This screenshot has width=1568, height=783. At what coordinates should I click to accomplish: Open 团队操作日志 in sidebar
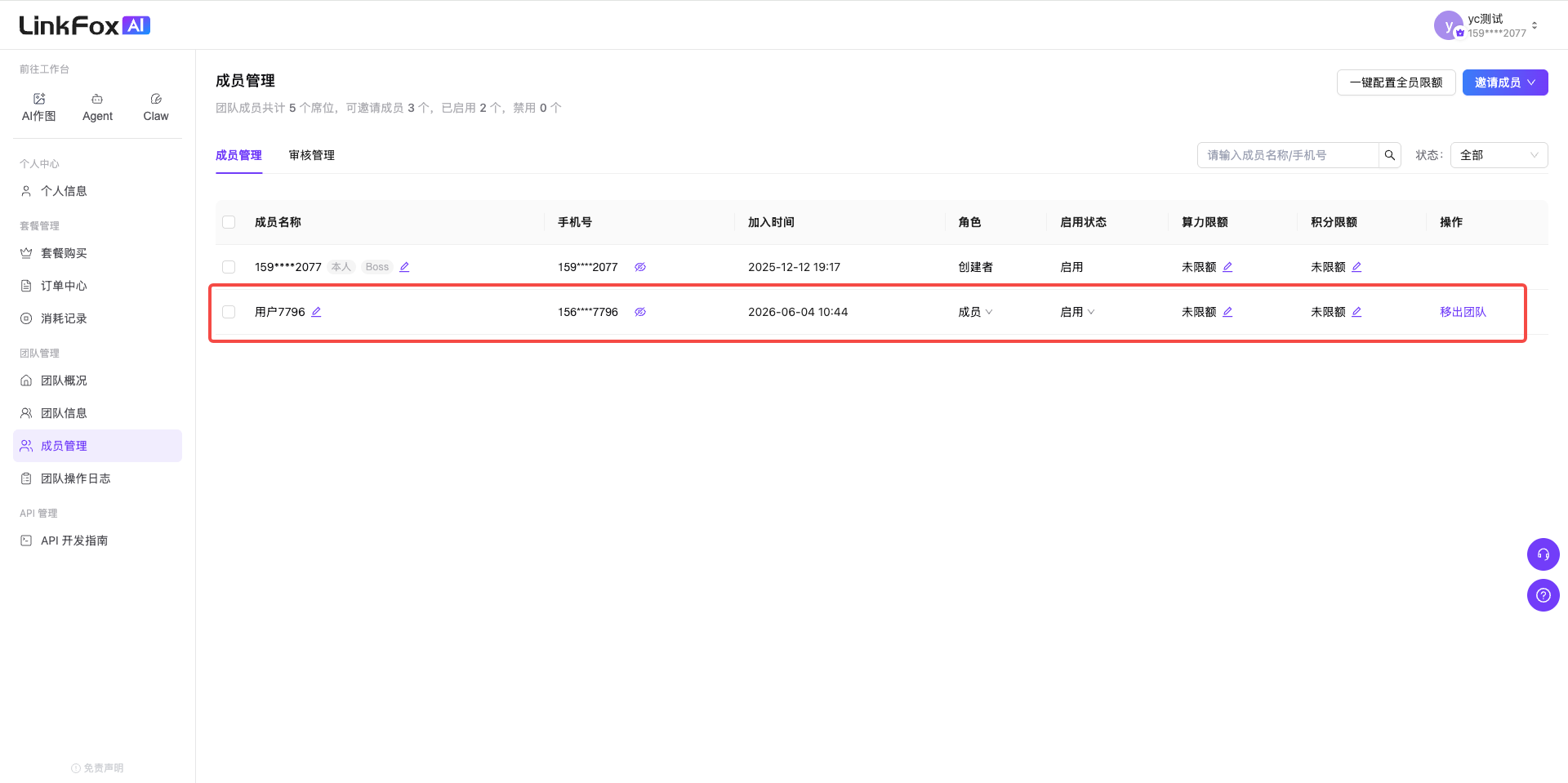pyautogui.click(x=97, y=478)
